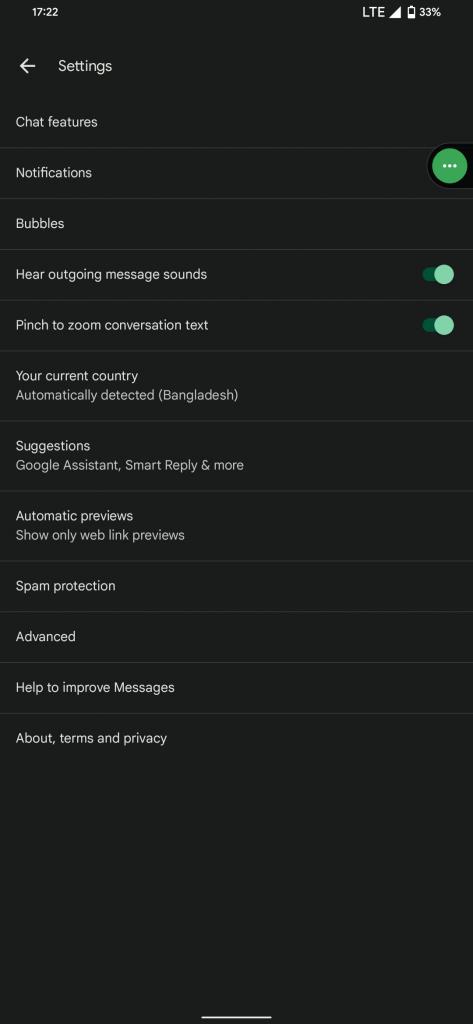The image size is (473, 1024).
Task: Open Your current country setting
Action: point(236,386)
